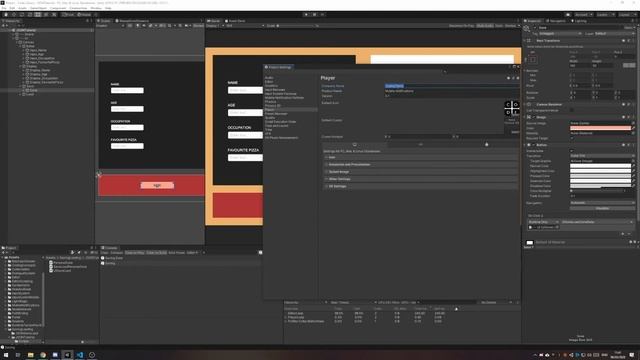Pick Image color with the eyedropper icon
Image resolution: width=640 pixels, height=360 pixels.
(x=633, y=128)
